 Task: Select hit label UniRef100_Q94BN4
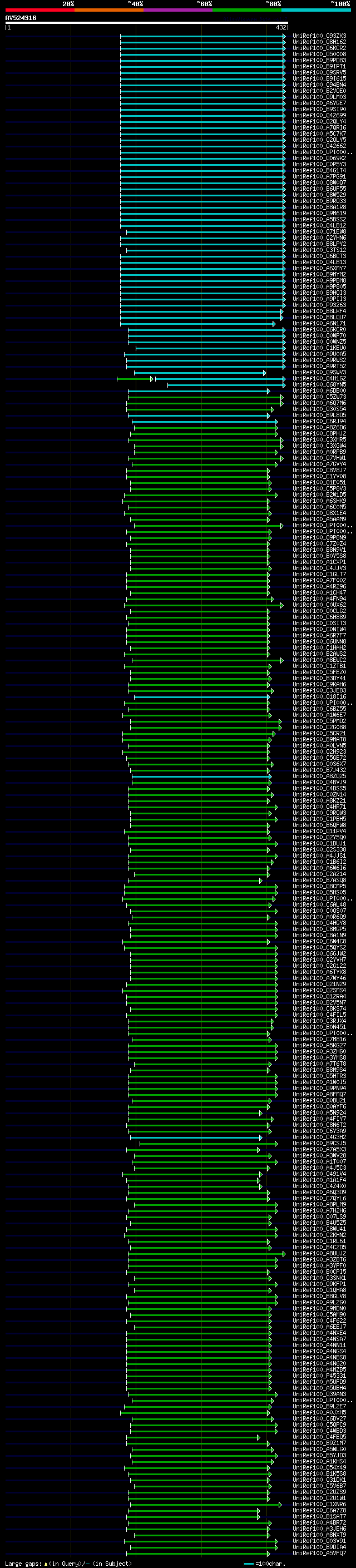[319, 85]
